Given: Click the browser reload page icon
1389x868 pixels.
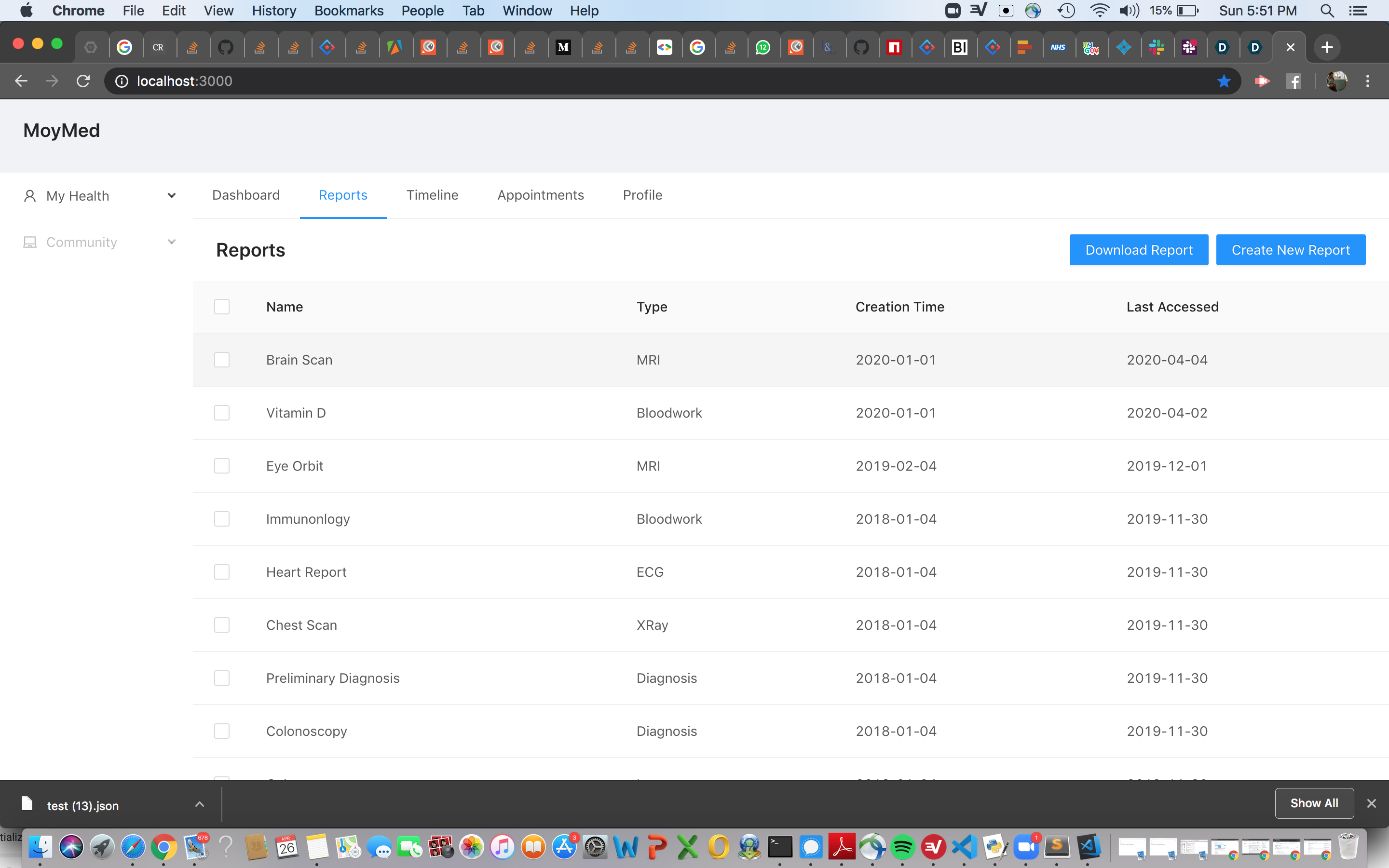Looking at the screenshot, I should [83, 81].
